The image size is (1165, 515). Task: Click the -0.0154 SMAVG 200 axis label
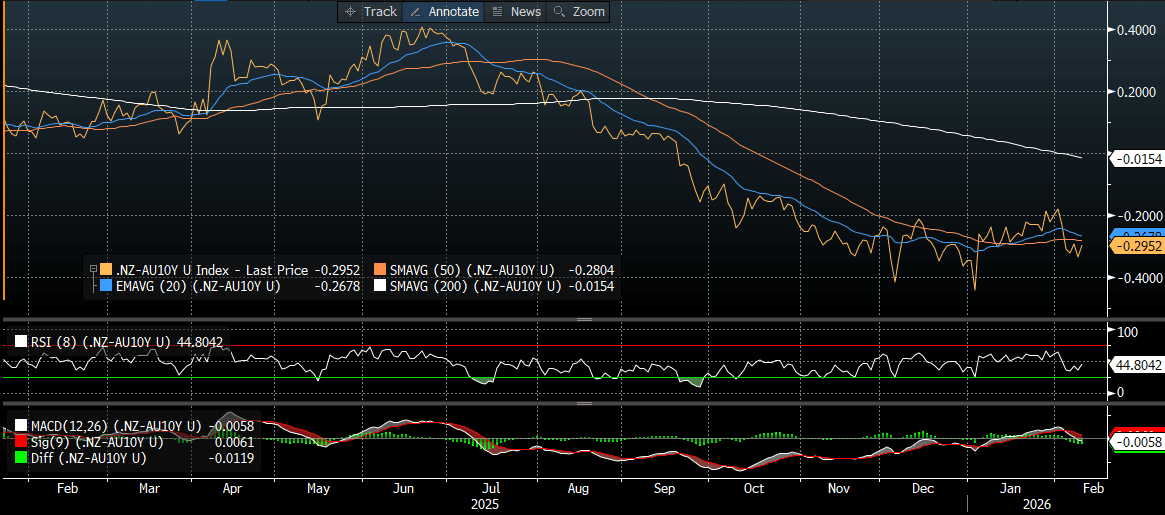(1137, 158)
